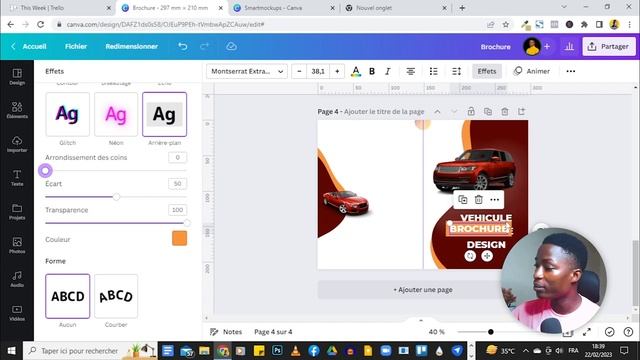Open the Montserrat font dropdown
Image resolution: width=640 pixels, height=360 pixels.
point(247,71)
